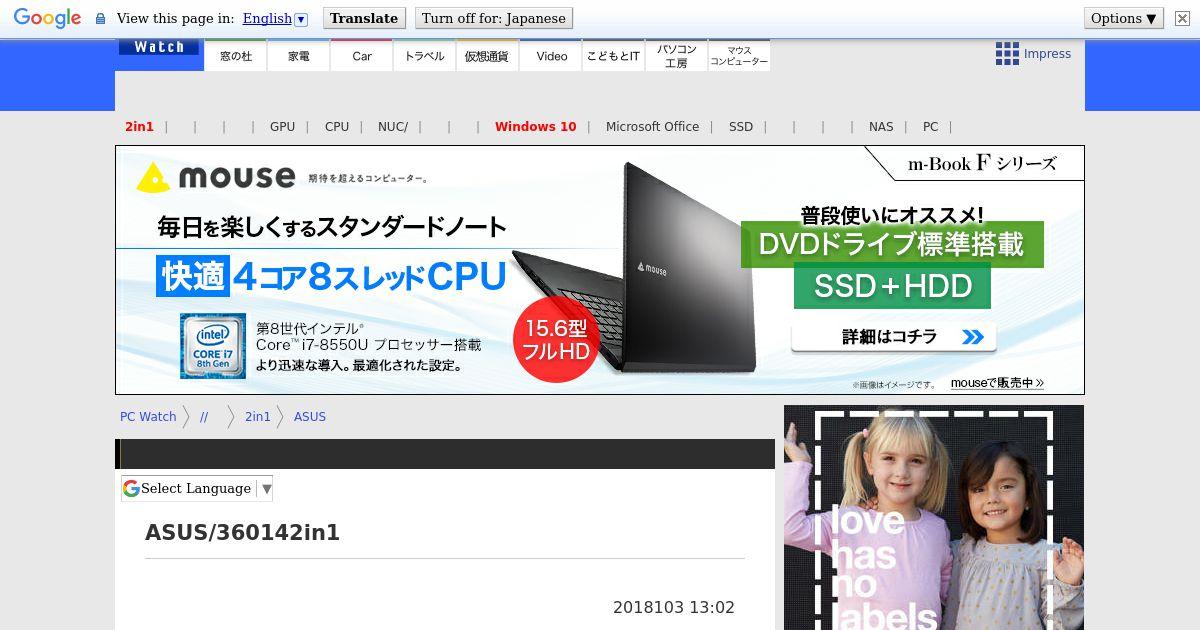
Task: Go to the PC topic link
Action: pyautogui.click(x=930, y=127)
